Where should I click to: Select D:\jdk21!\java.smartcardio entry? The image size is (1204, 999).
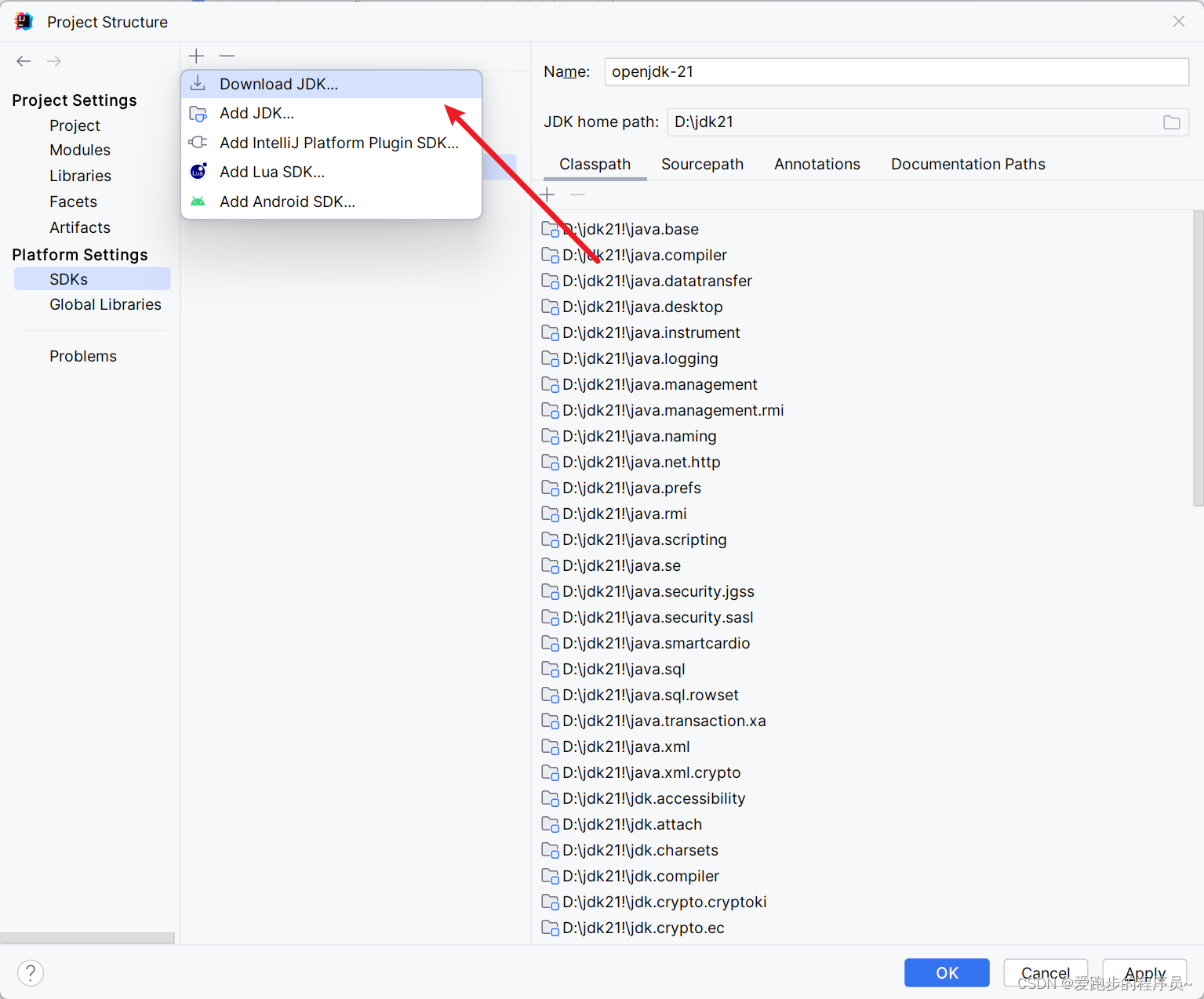[x=656, y=644]
